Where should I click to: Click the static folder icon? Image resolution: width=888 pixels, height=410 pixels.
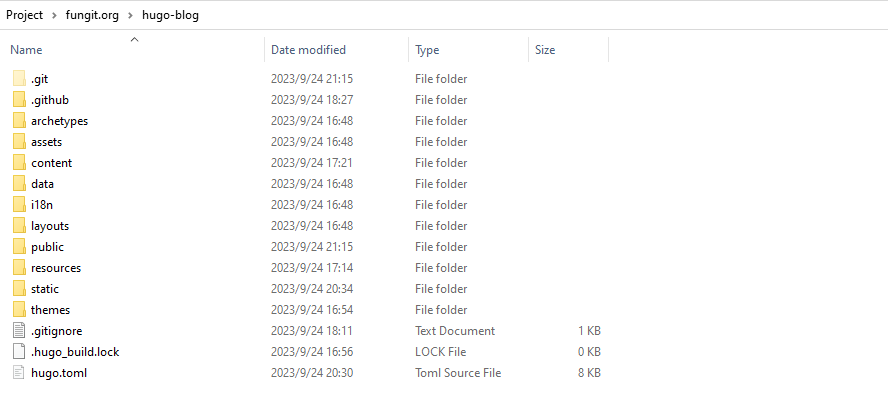[19, 288]
